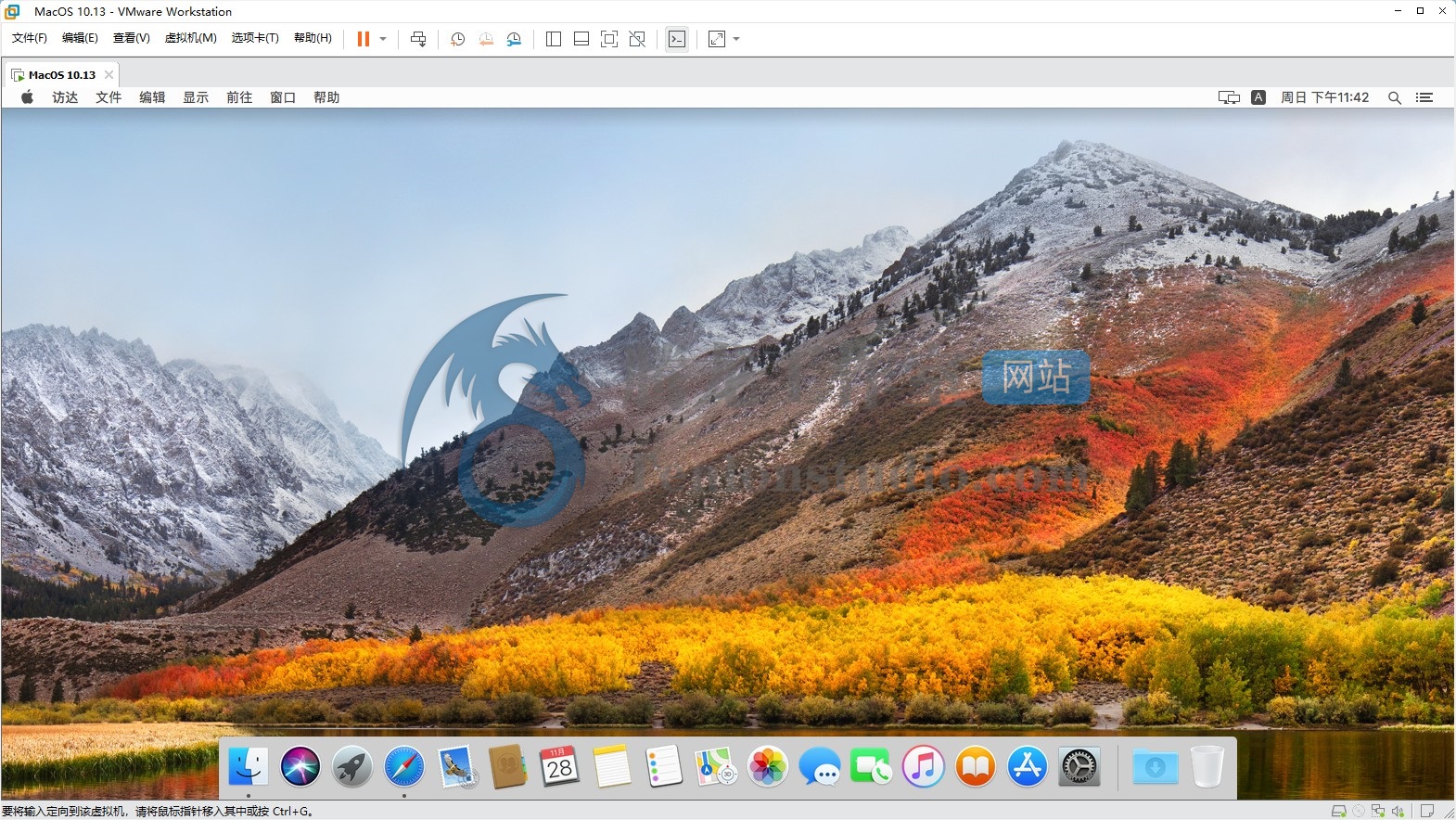The width and height of the screenshot is (1456, 820).
Task: Open Safari from the Dock
Action: pos(404,767)
